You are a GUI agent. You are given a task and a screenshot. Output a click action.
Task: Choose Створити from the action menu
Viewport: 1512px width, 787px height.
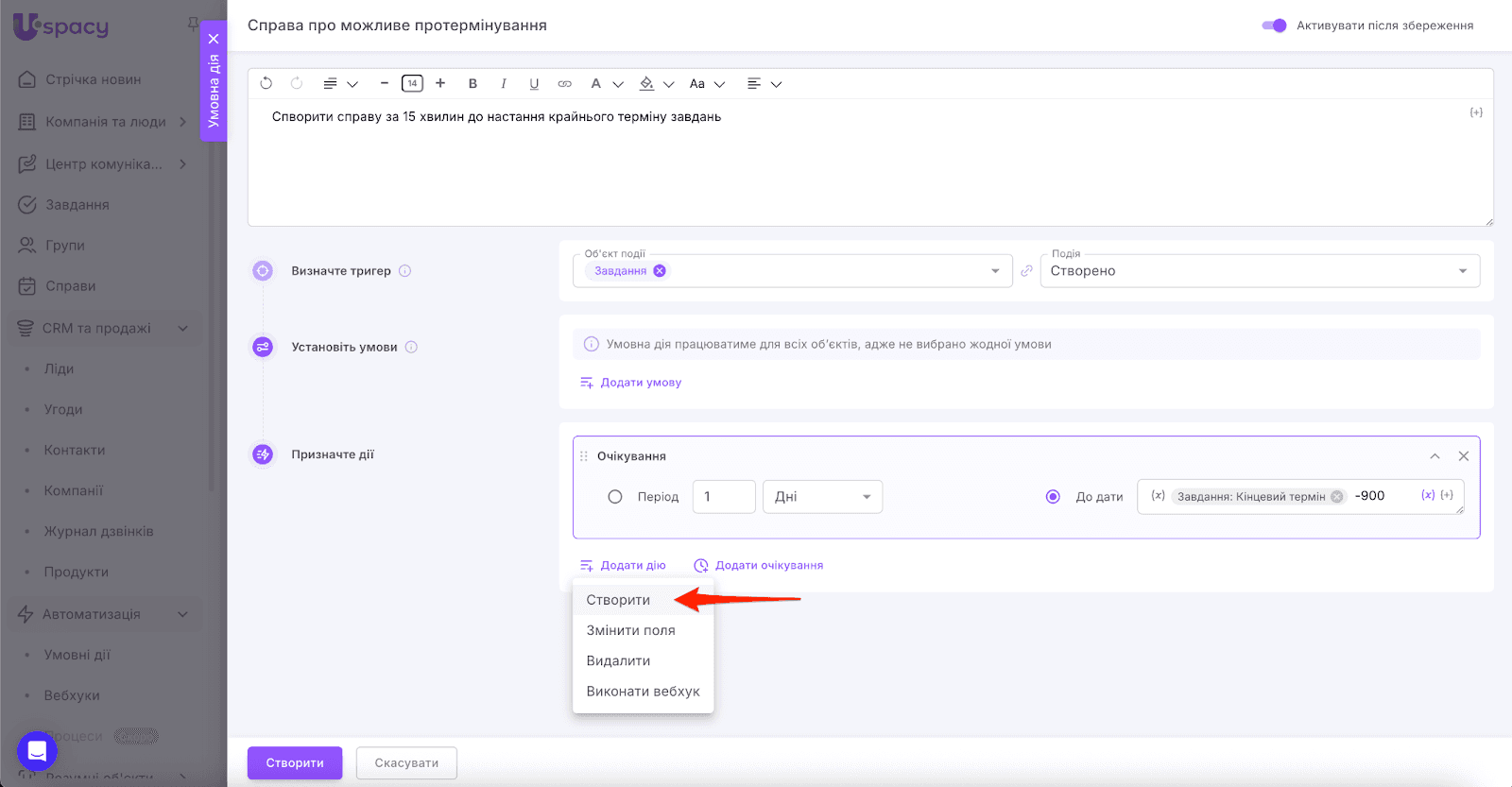tap(618, 600)
